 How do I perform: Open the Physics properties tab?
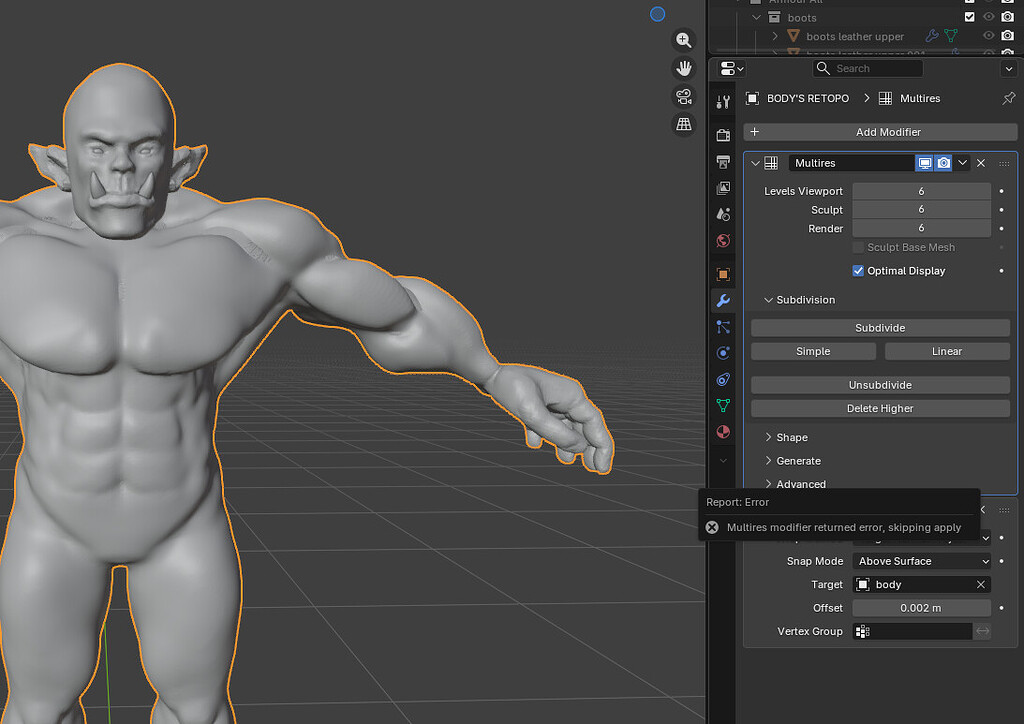click(x=723, y=353)
